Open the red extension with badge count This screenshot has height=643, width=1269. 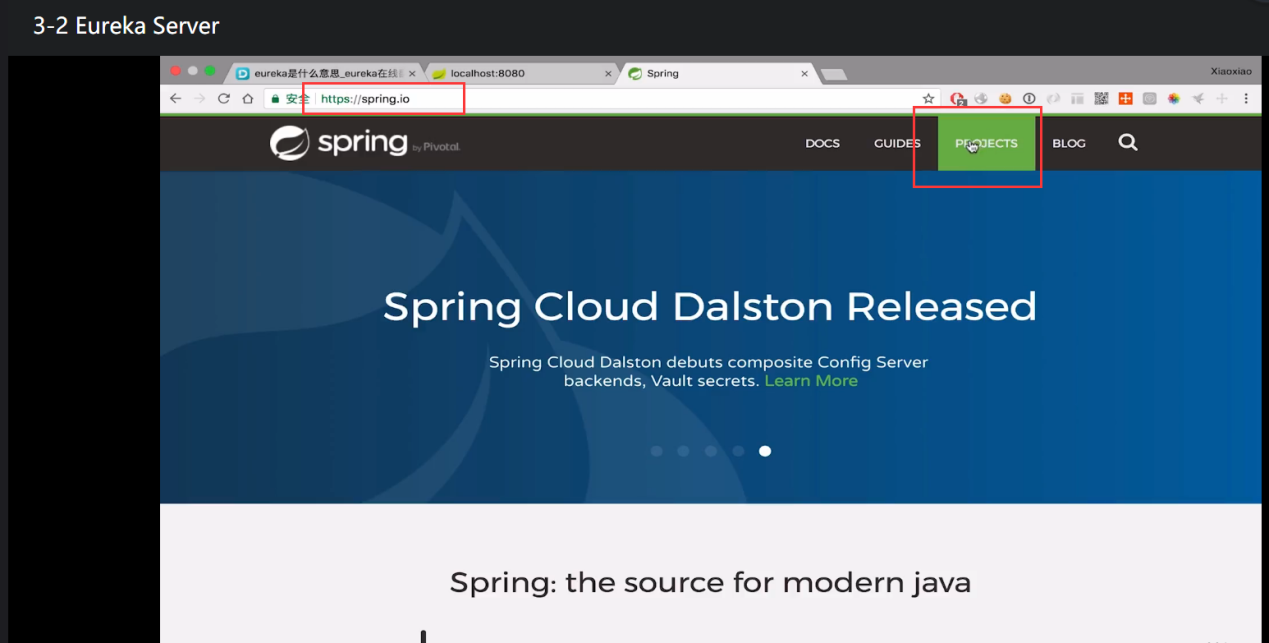958,99
